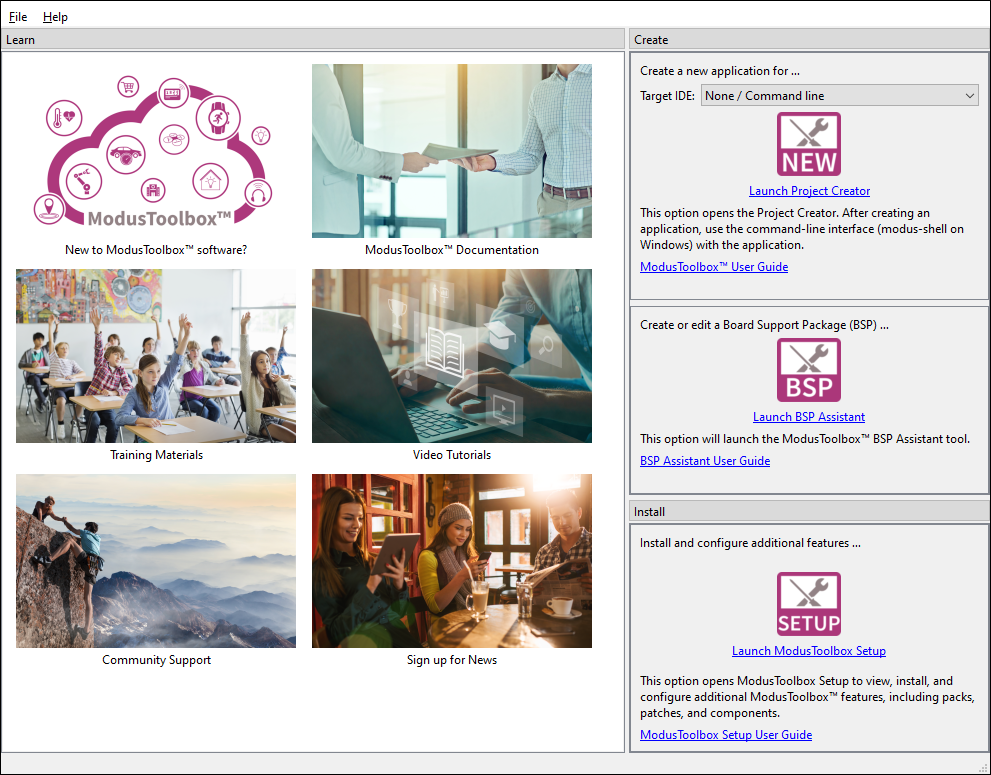
Task: Open the Training Materials classroom image
Action: click(155, 356)
